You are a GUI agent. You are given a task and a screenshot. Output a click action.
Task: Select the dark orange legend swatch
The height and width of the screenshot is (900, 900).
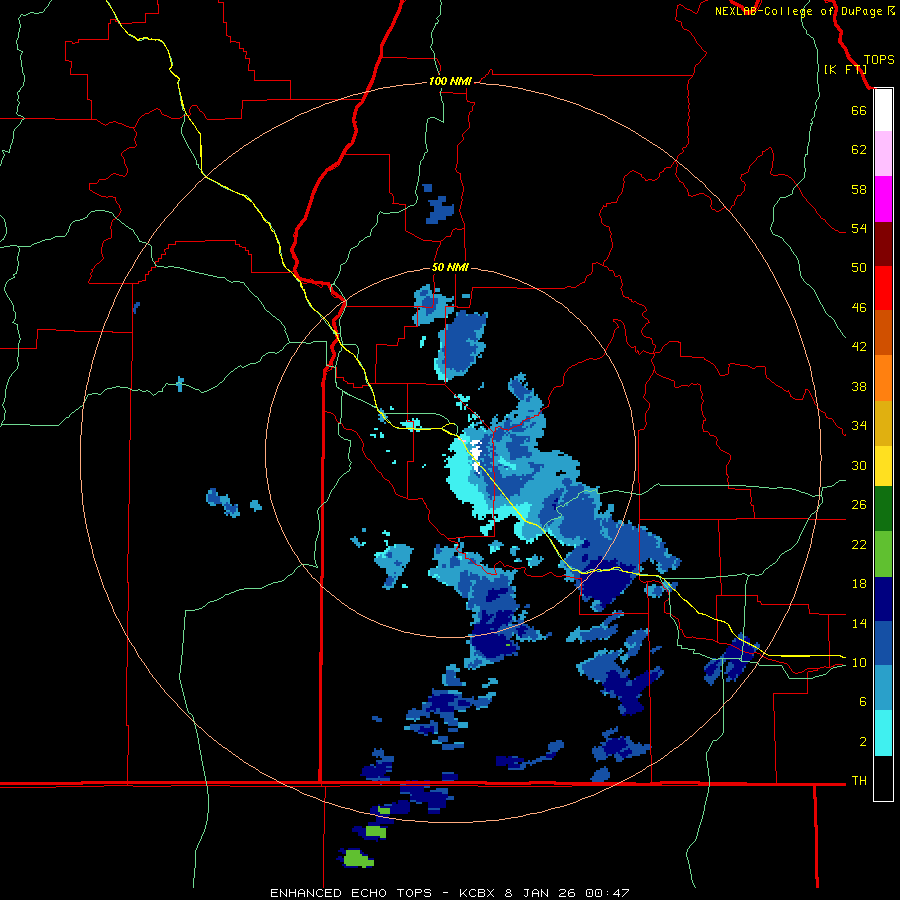[883, 332]
